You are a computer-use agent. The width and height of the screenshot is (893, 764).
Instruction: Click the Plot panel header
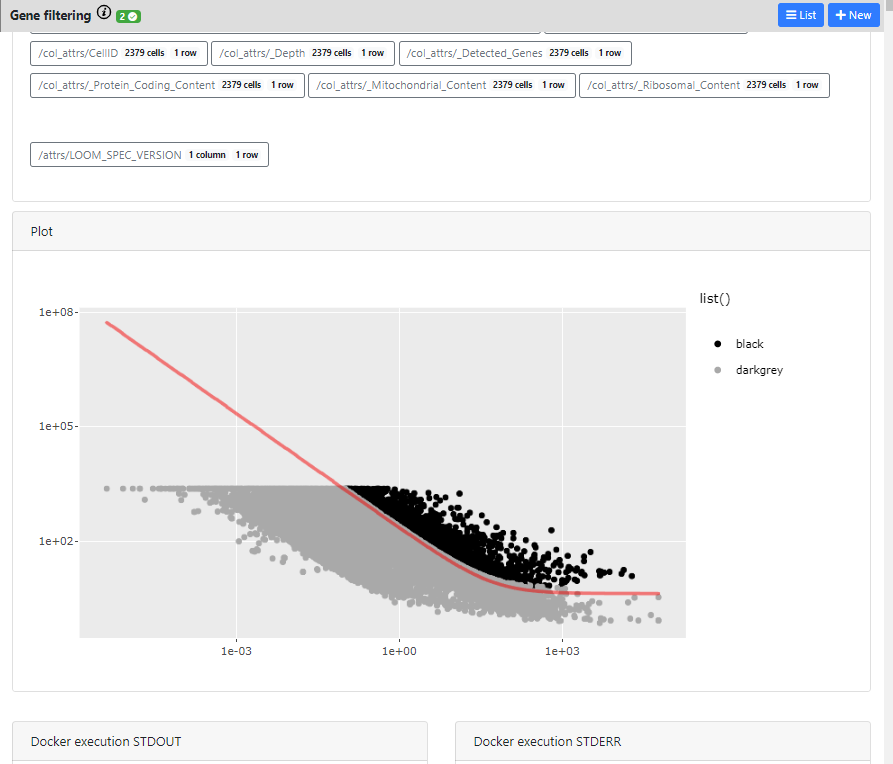(x=441, y=231)
